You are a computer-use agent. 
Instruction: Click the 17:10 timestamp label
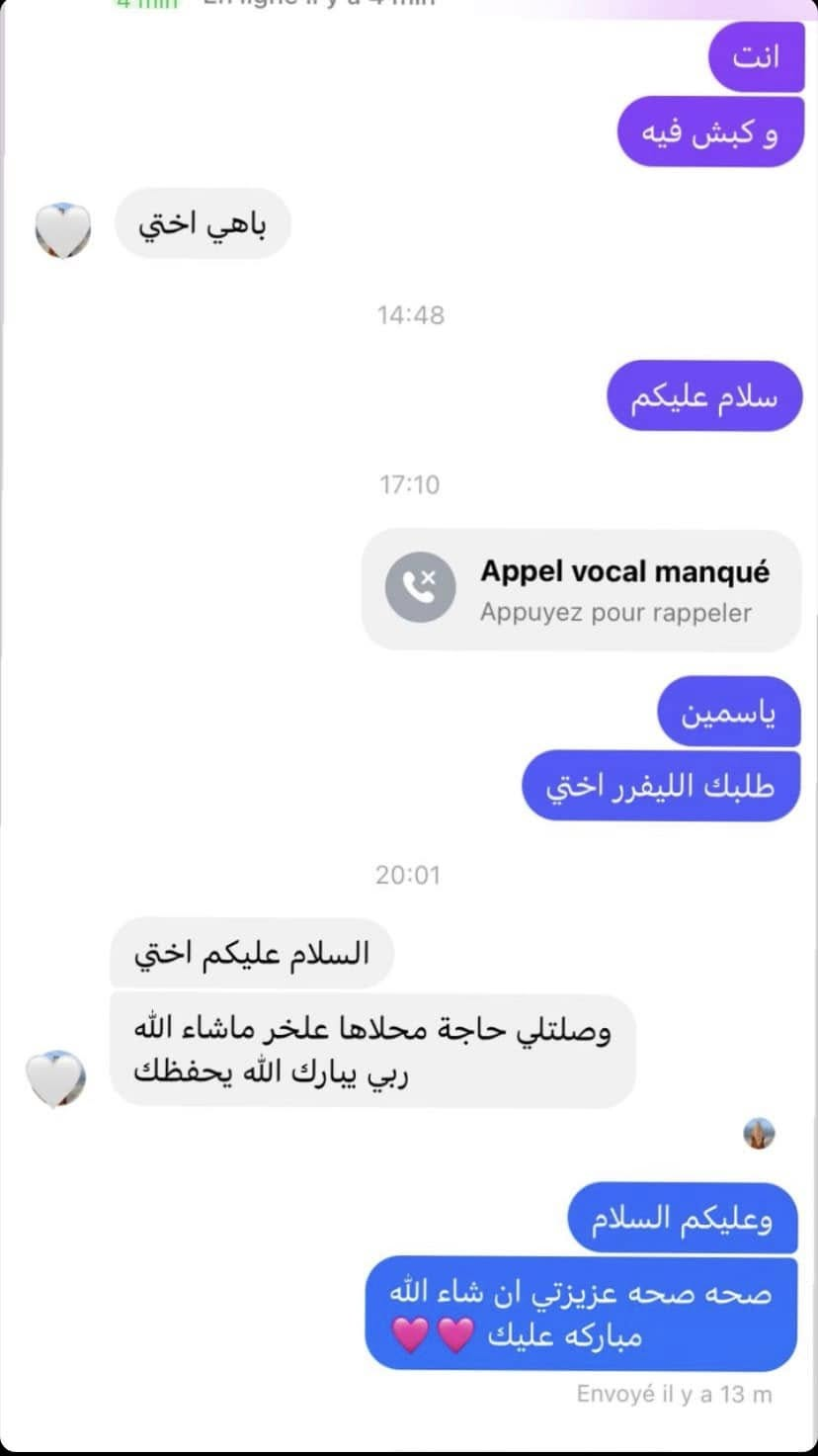click(410, 484)
